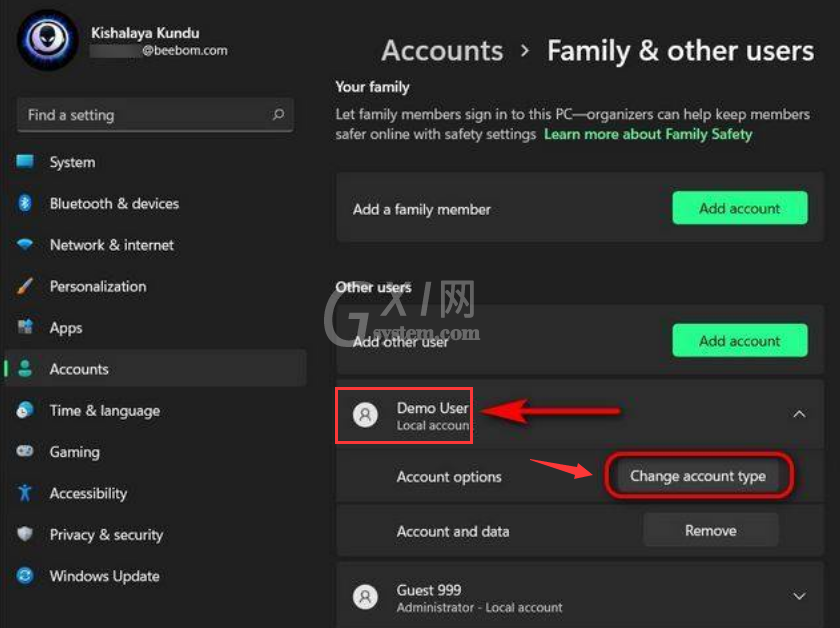
Task: Click Accounts in the breadcrumb
Action: 442,51
